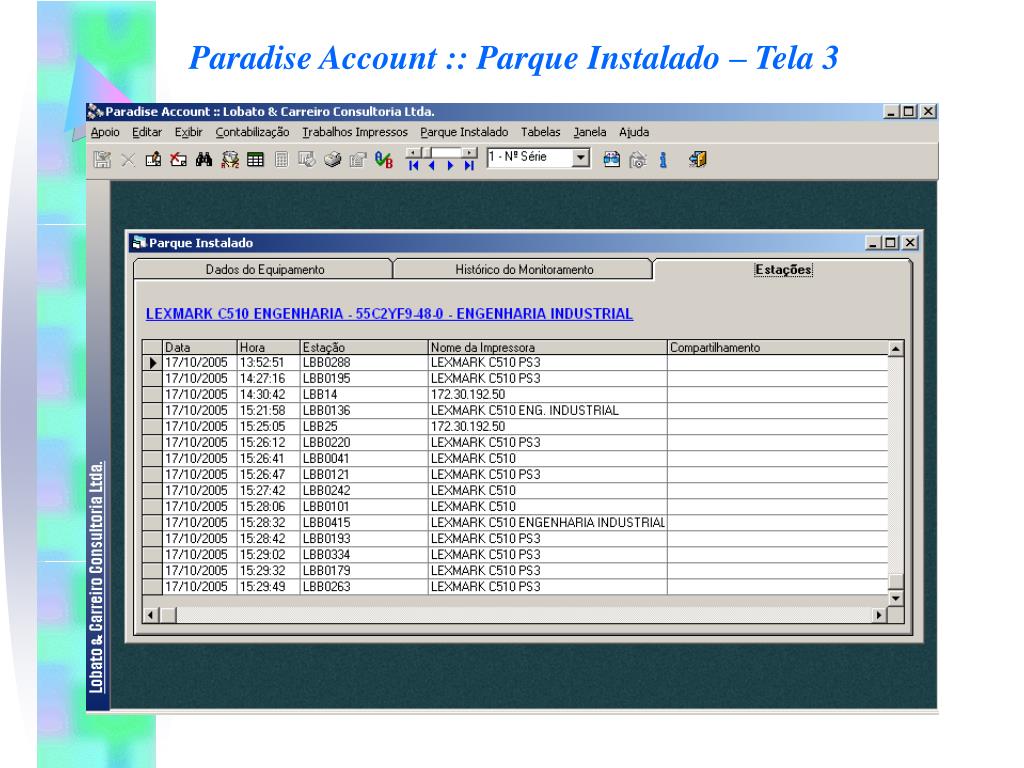The image size is (1024, 768).
Task: Click the A-Z sort globe icon
Action: pyautogui.click(x=230, y=159)
